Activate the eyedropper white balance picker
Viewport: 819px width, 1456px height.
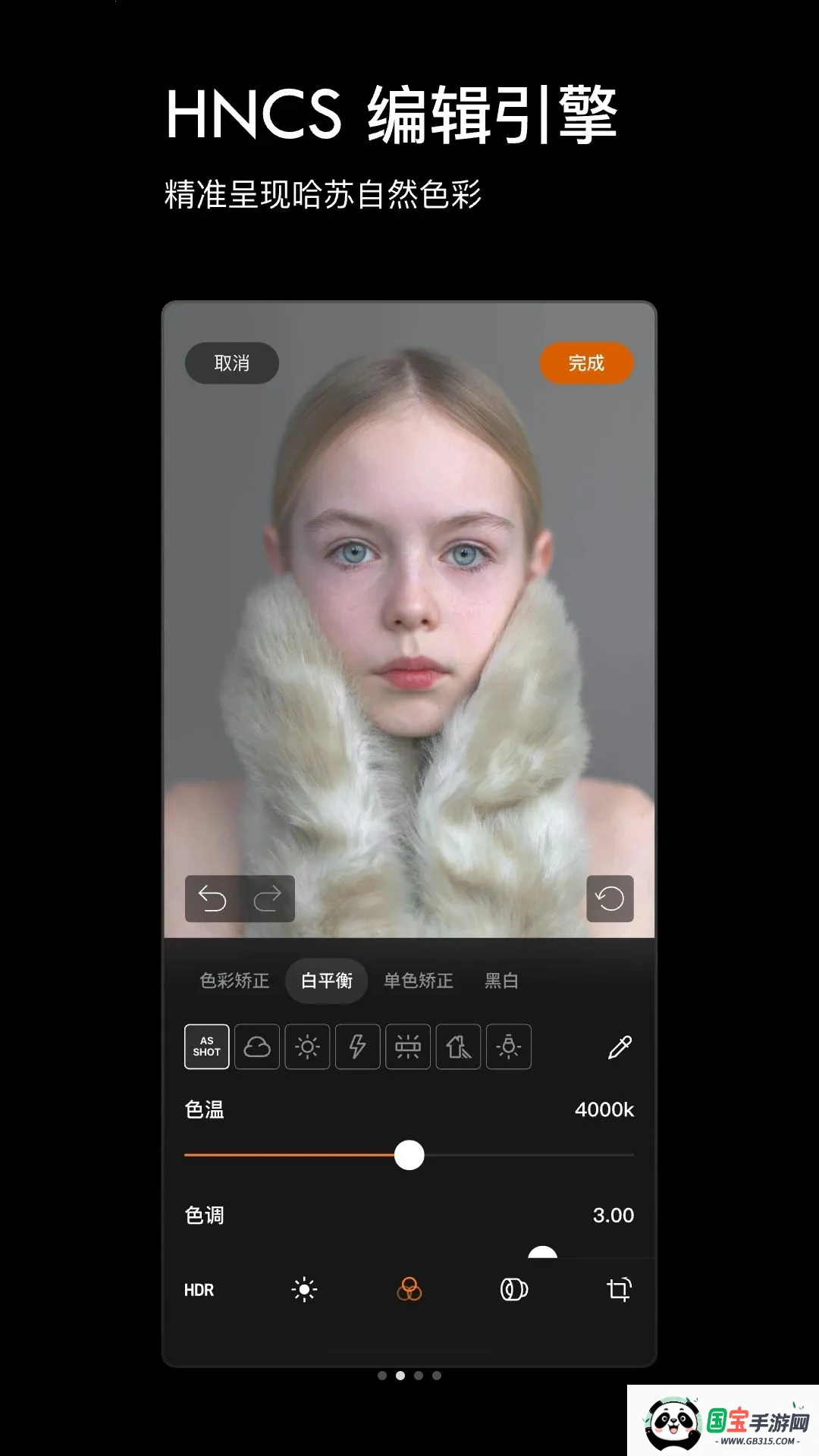pyautogui.click(x=620, y=1047)
